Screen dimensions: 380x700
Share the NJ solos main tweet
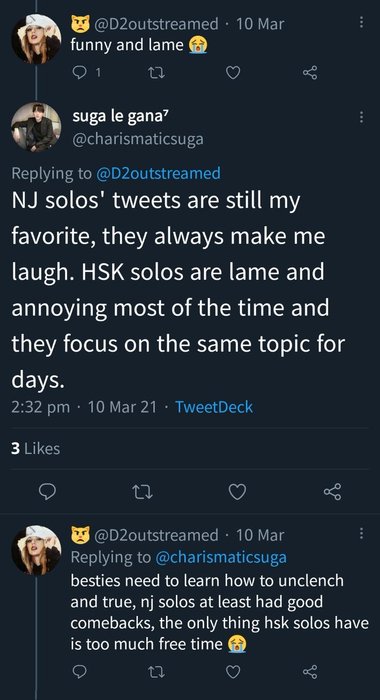[332, 492]
